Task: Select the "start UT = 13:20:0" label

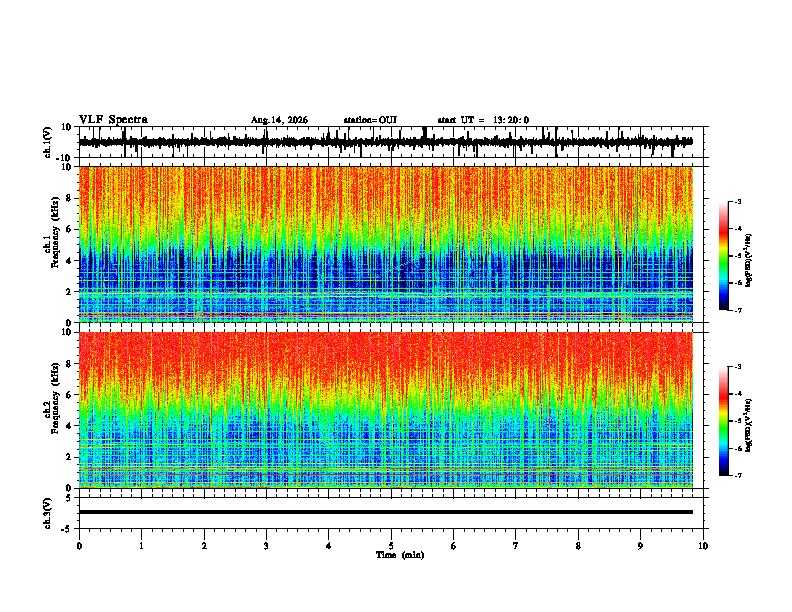Action: [x=483, y=120]
